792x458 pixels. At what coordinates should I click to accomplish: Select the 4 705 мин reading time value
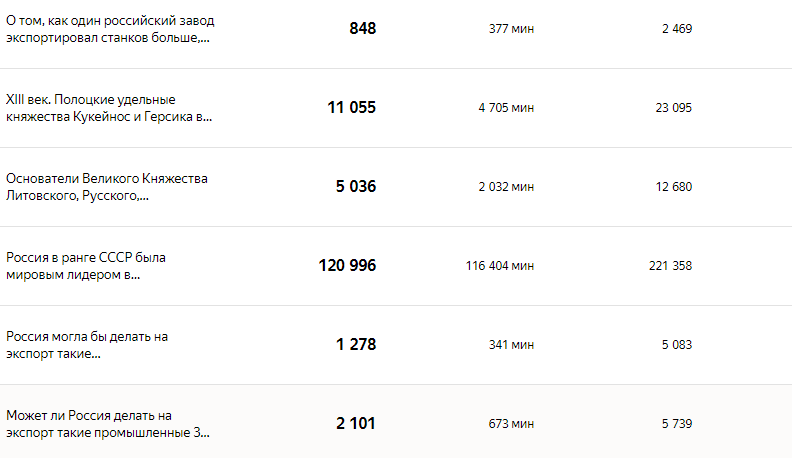(x=506, y=108)
